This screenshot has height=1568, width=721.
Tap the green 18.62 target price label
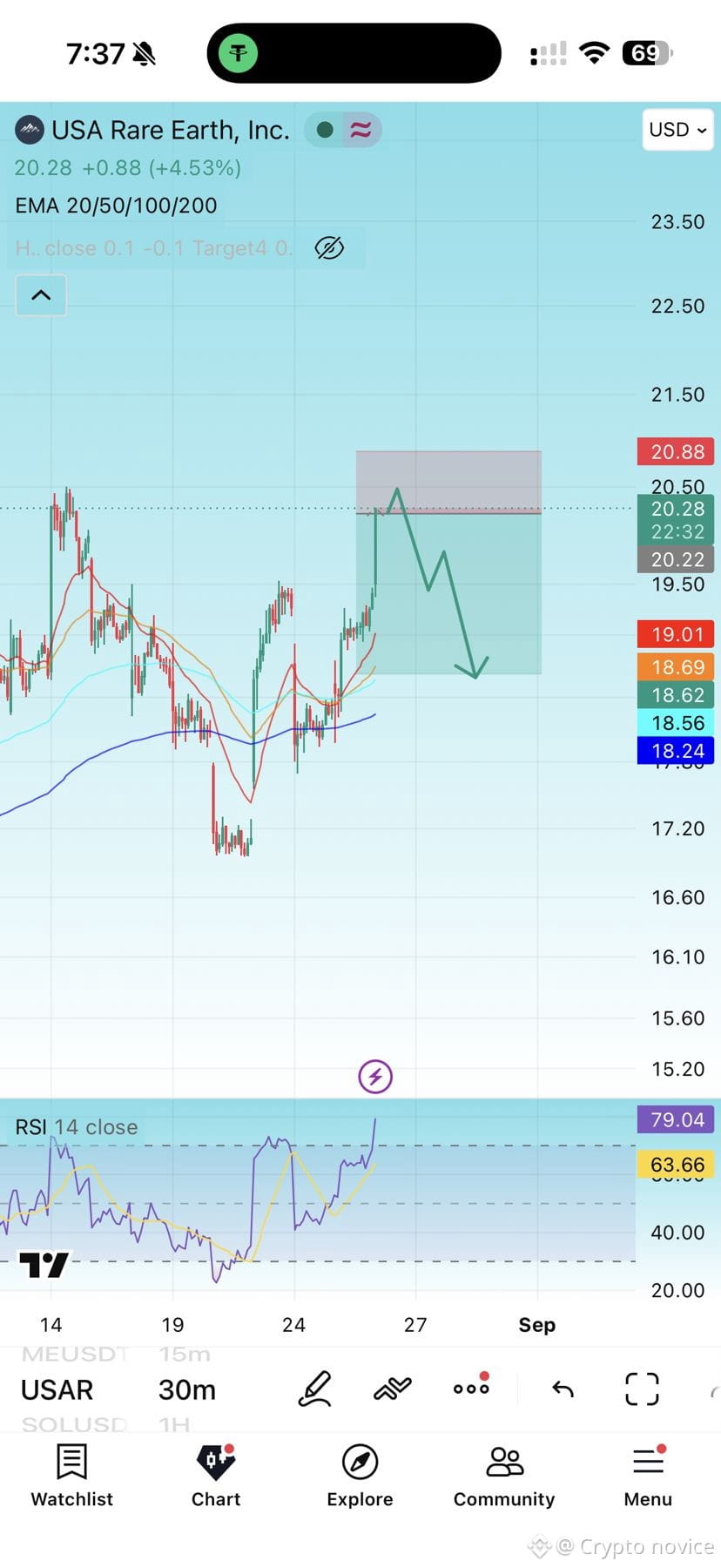[x=677, y=695]
